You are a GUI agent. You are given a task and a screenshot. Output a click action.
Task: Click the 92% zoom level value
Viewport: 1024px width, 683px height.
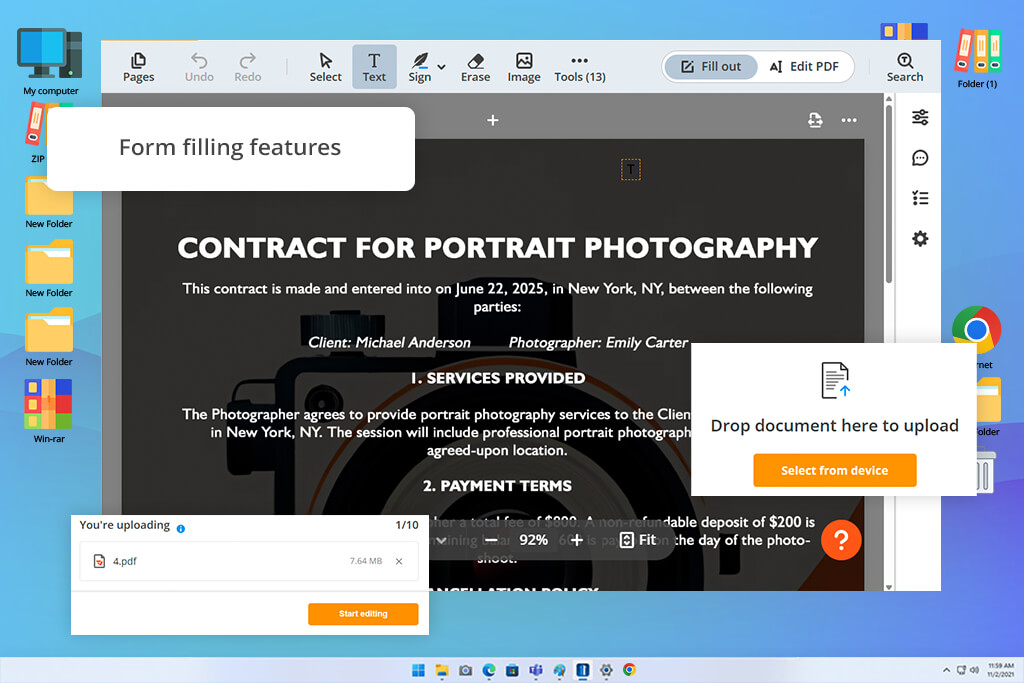(x=534, y=540)
